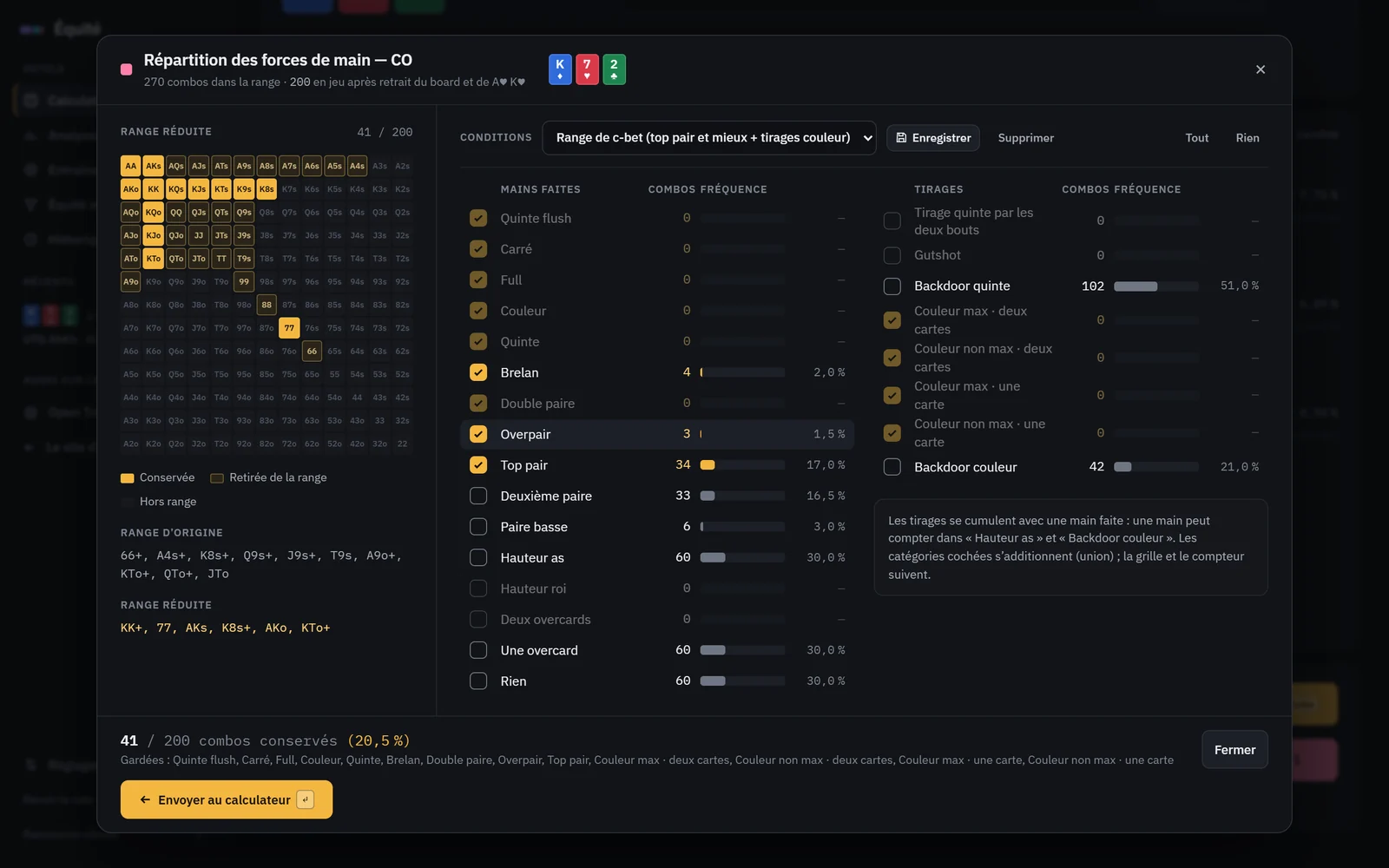Check the Hauteur as option

[478, 557]
